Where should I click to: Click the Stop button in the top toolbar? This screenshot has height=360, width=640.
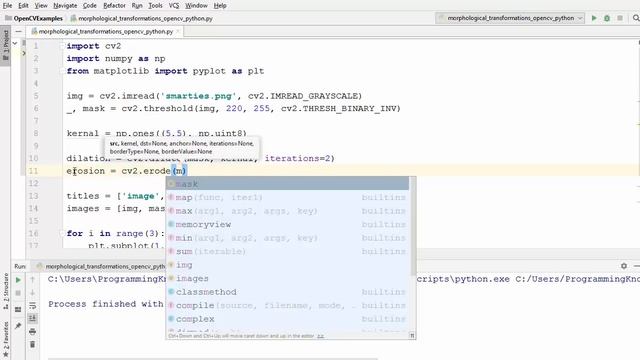click(620, 18)
